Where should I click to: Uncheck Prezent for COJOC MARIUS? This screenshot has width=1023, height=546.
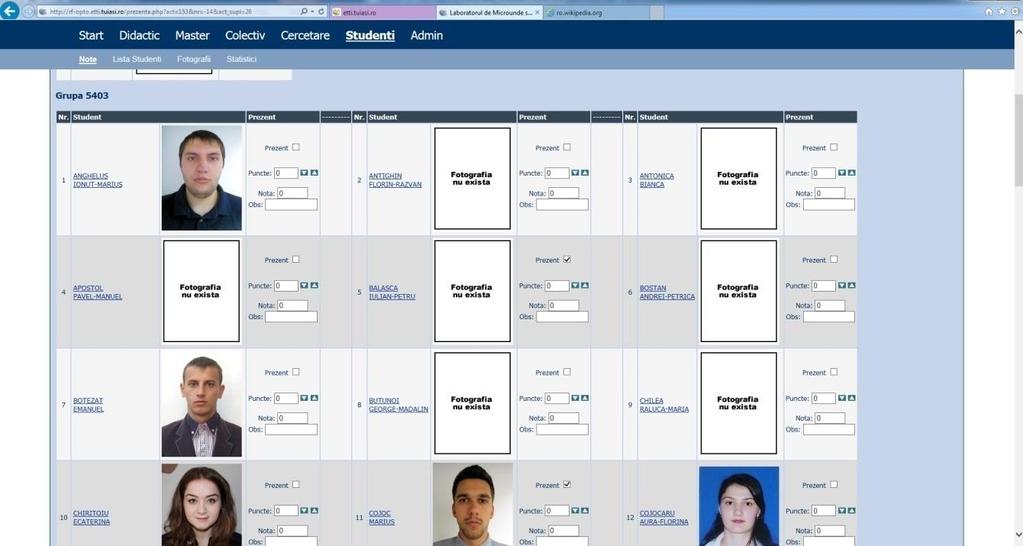click(567, 485)
